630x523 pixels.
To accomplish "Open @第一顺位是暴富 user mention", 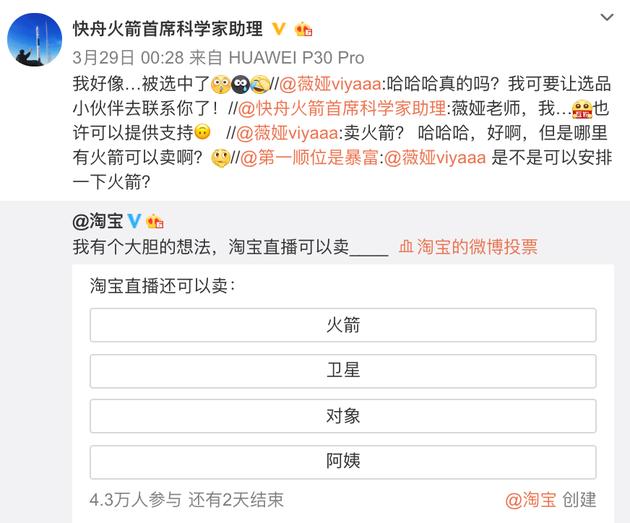I will [x=309, y=157].
